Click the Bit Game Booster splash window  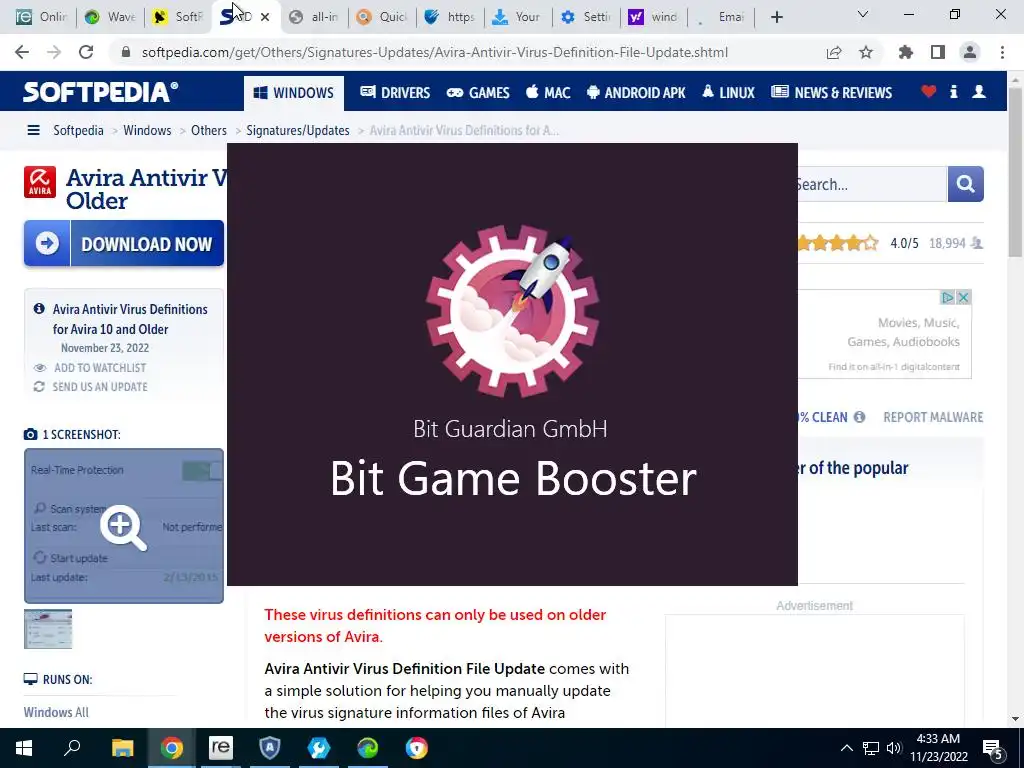512,364
